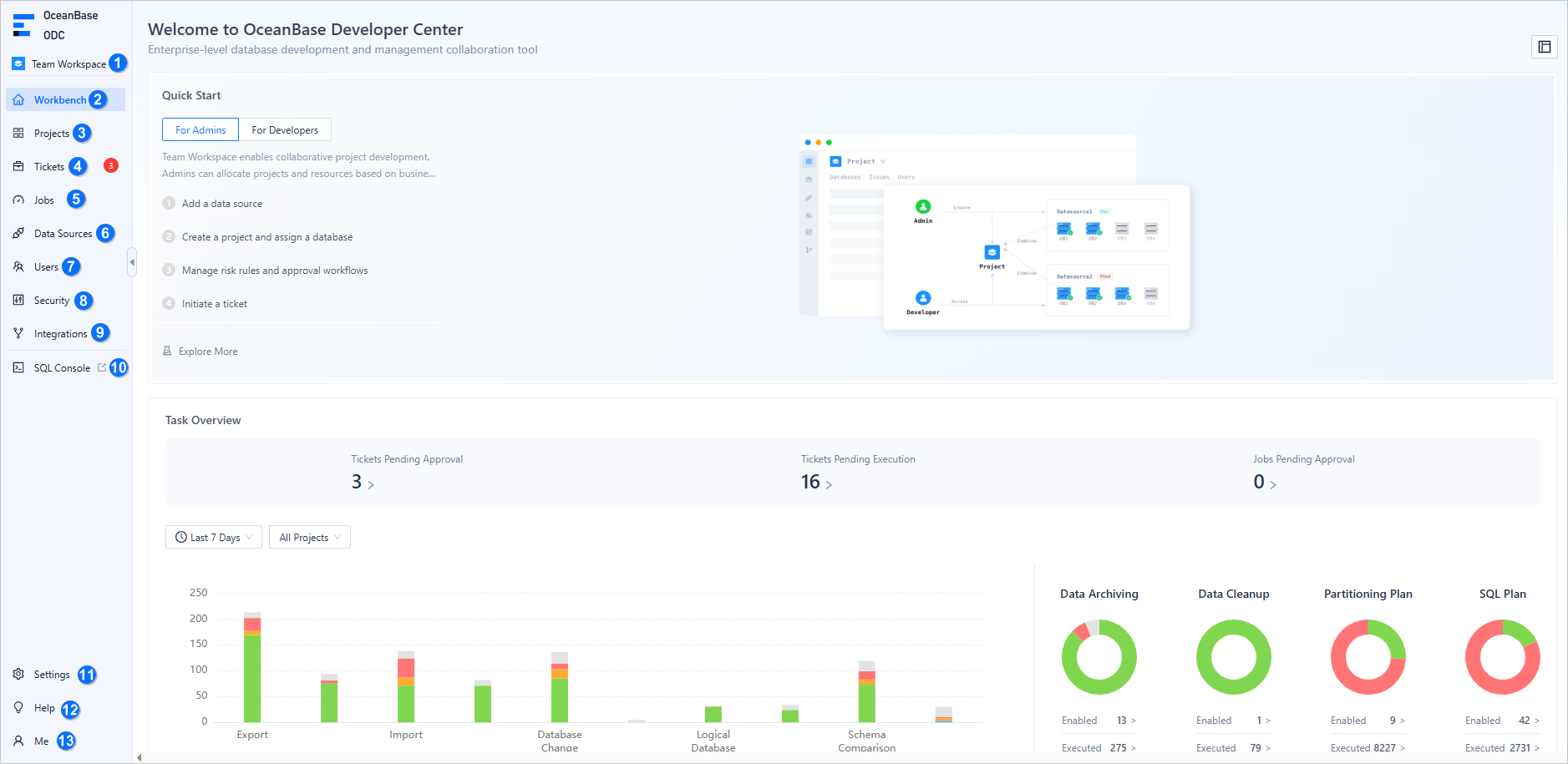Screen dimensions: 1568x764
Task: Open the Users sidebar icon
Action: 18,267
